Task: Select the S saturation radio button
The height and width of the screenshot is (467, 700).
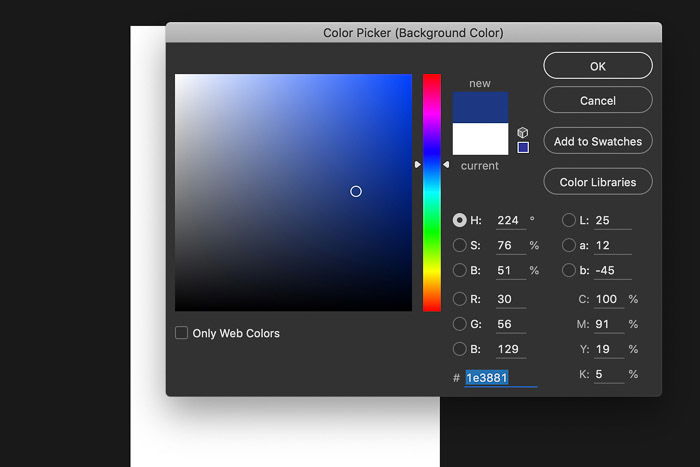Action: (459, 245)
